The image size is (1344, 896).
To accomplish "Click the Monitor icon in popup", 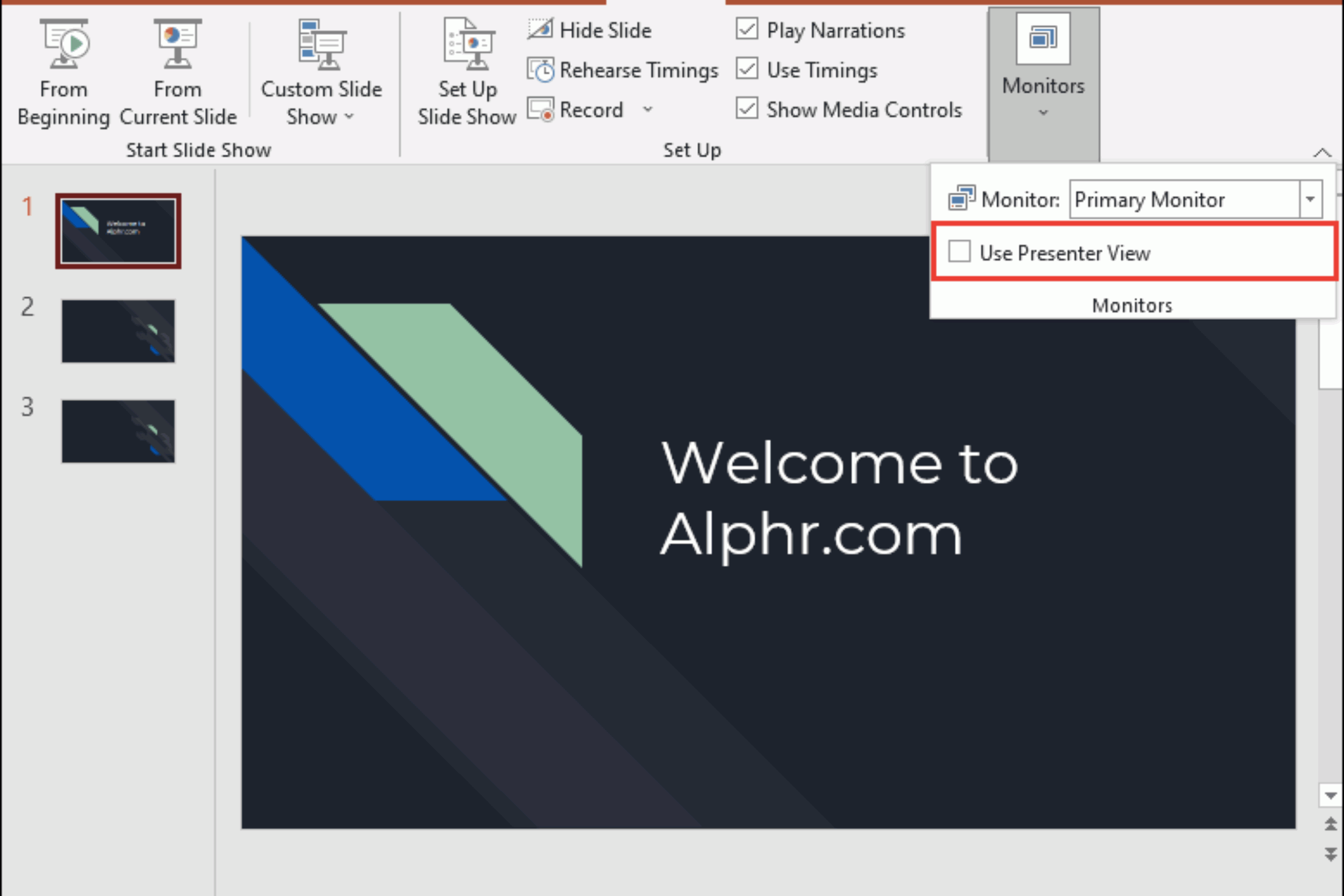I will click(962, 198).
